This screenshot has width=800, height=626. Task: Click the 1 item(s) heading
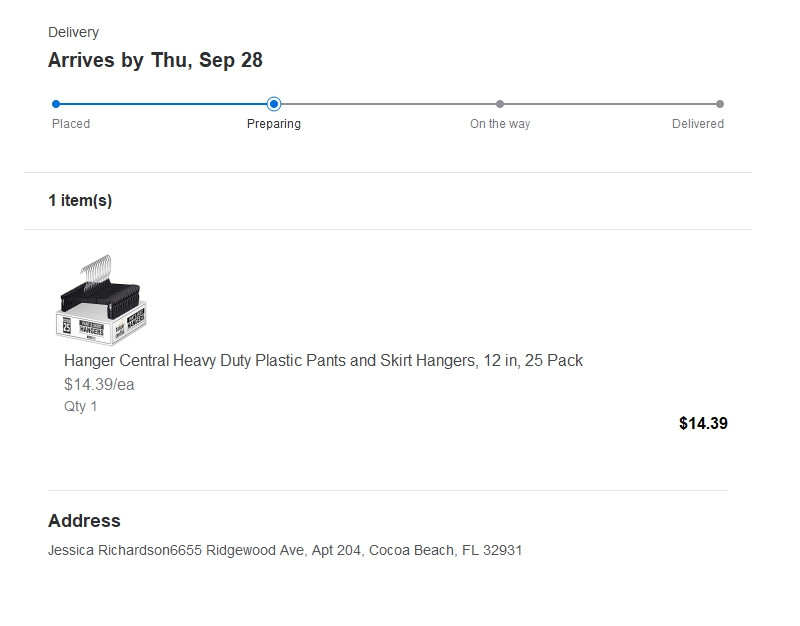(80, 201)
